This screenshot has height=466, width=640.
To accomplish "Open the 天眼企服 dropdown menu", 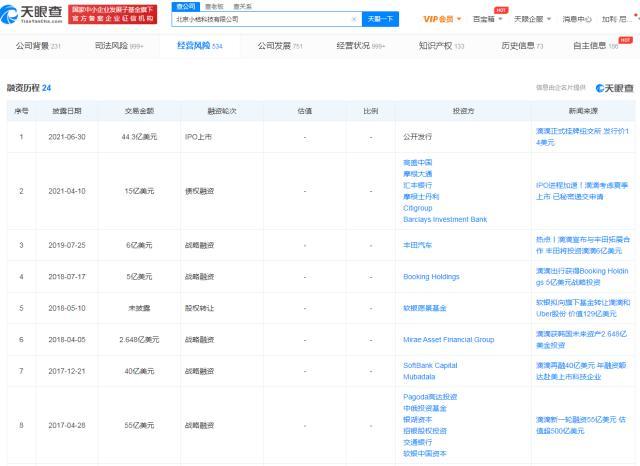I will (532, 19).
